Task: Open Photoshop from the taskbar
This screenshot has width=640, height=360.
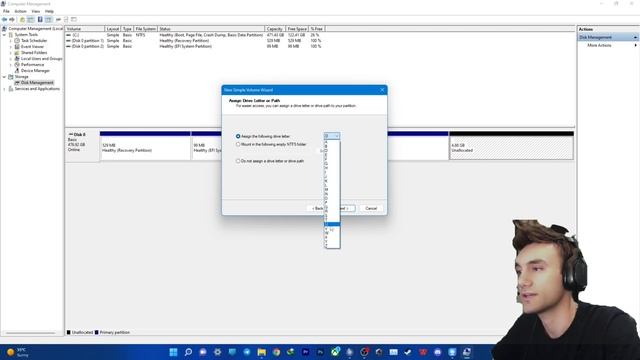Action: click(320, 352)
